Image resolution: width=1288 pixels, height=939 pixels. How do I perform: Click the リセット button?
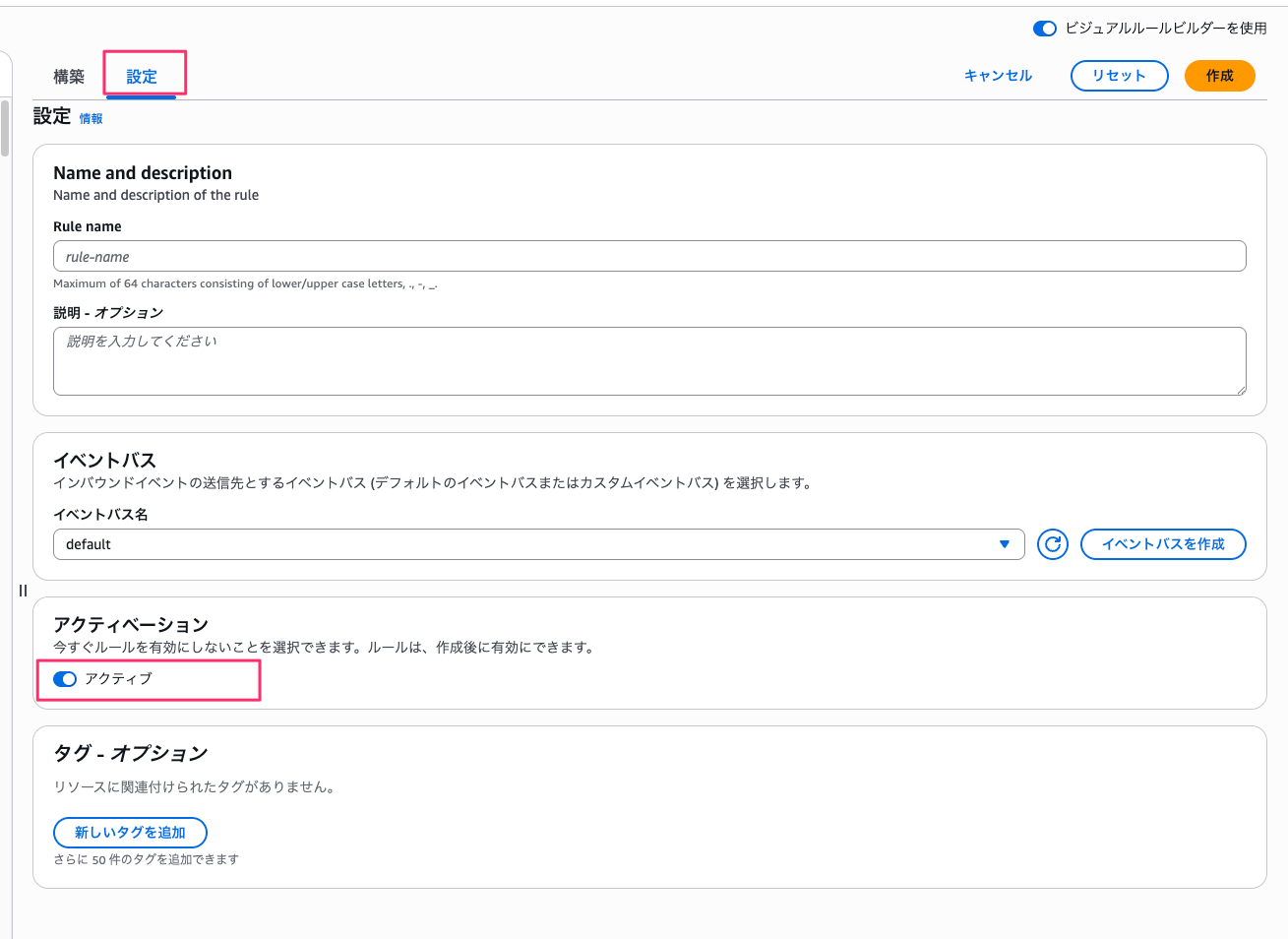(x=1119, y=76)
